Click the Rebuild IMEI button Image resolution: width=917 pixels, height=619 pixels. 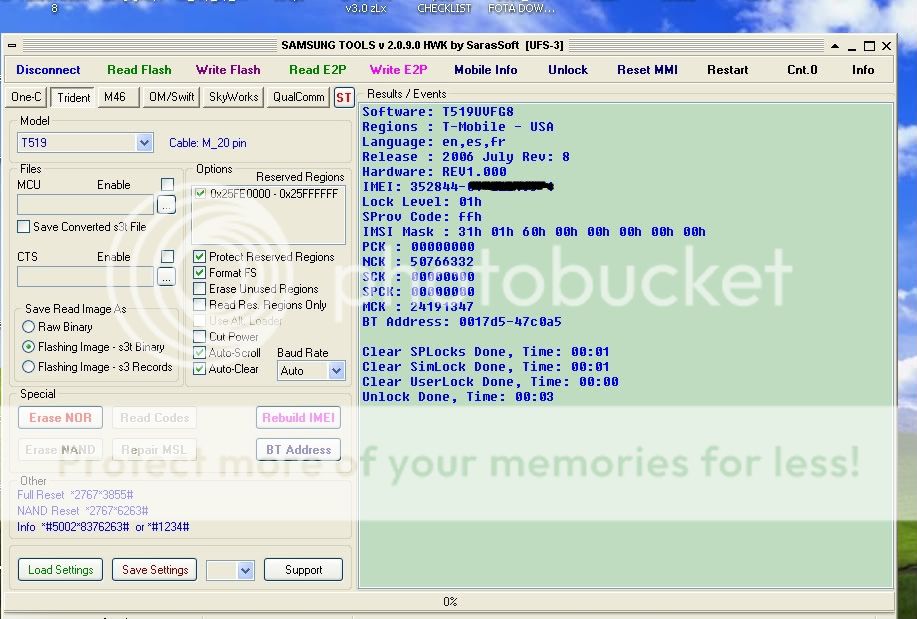298,418
